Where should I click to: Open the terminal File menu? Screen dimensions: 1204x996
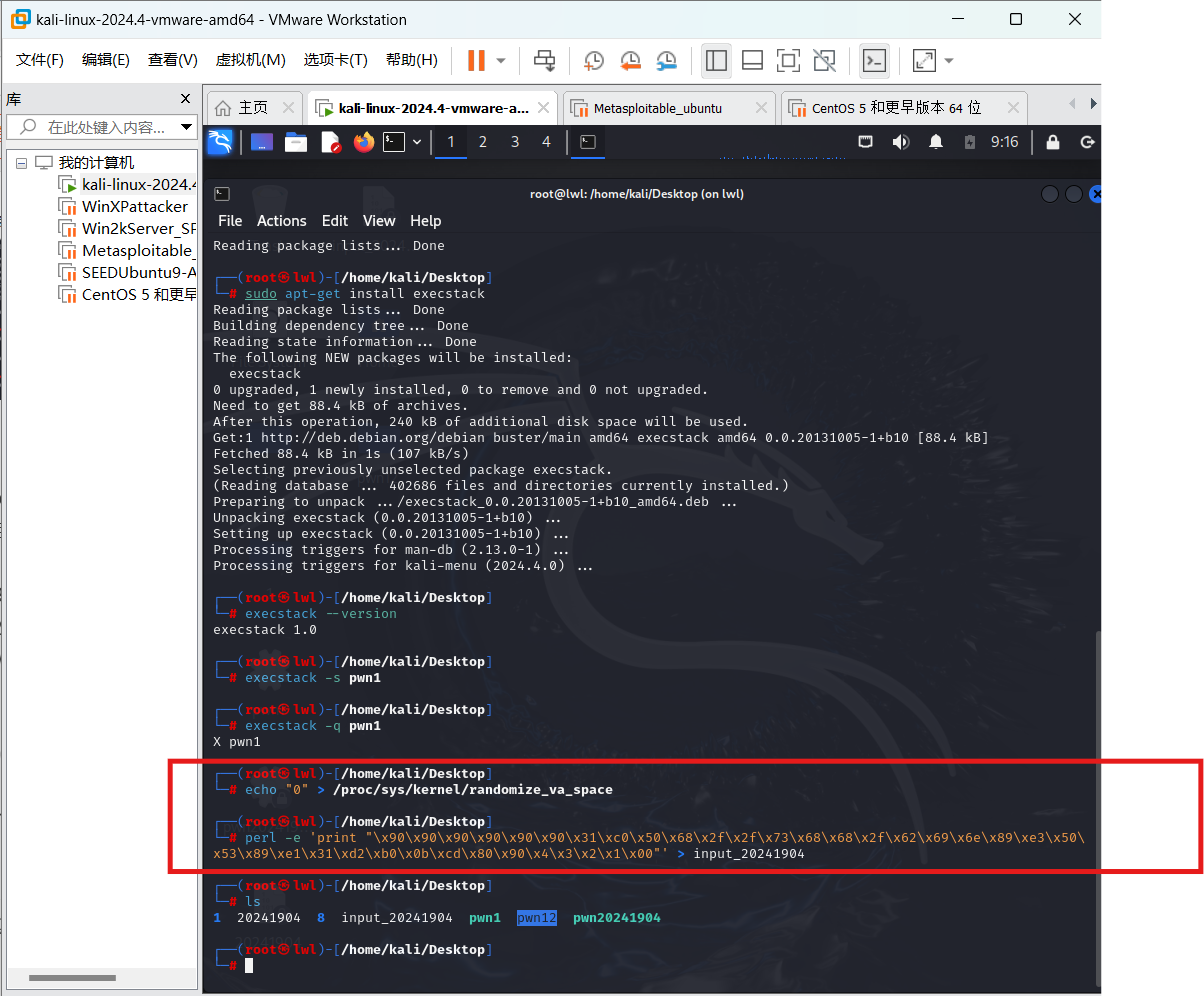pyautogui.click(x=230, y=221)
